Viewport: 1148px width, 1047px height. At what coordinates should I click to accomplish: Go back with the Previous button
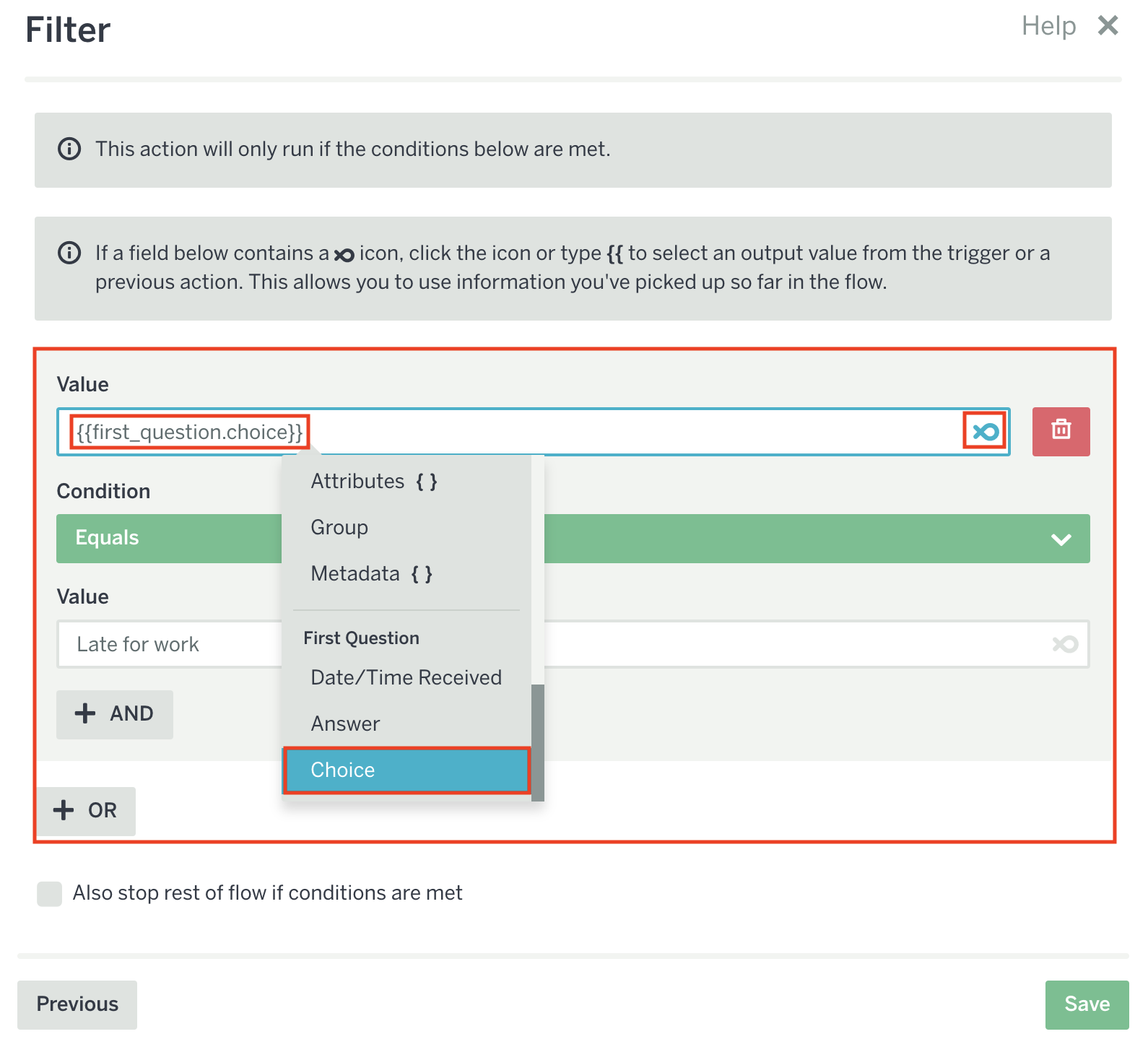77,1004
